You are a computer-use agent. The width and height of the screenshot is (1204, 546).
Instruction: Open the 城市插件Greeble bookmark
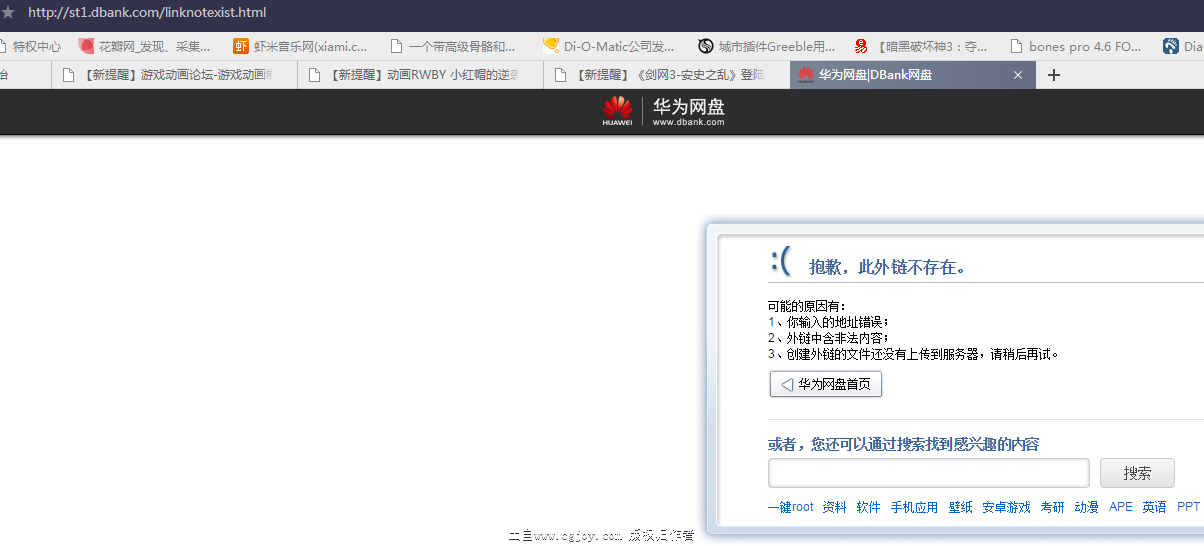point(767,46)
